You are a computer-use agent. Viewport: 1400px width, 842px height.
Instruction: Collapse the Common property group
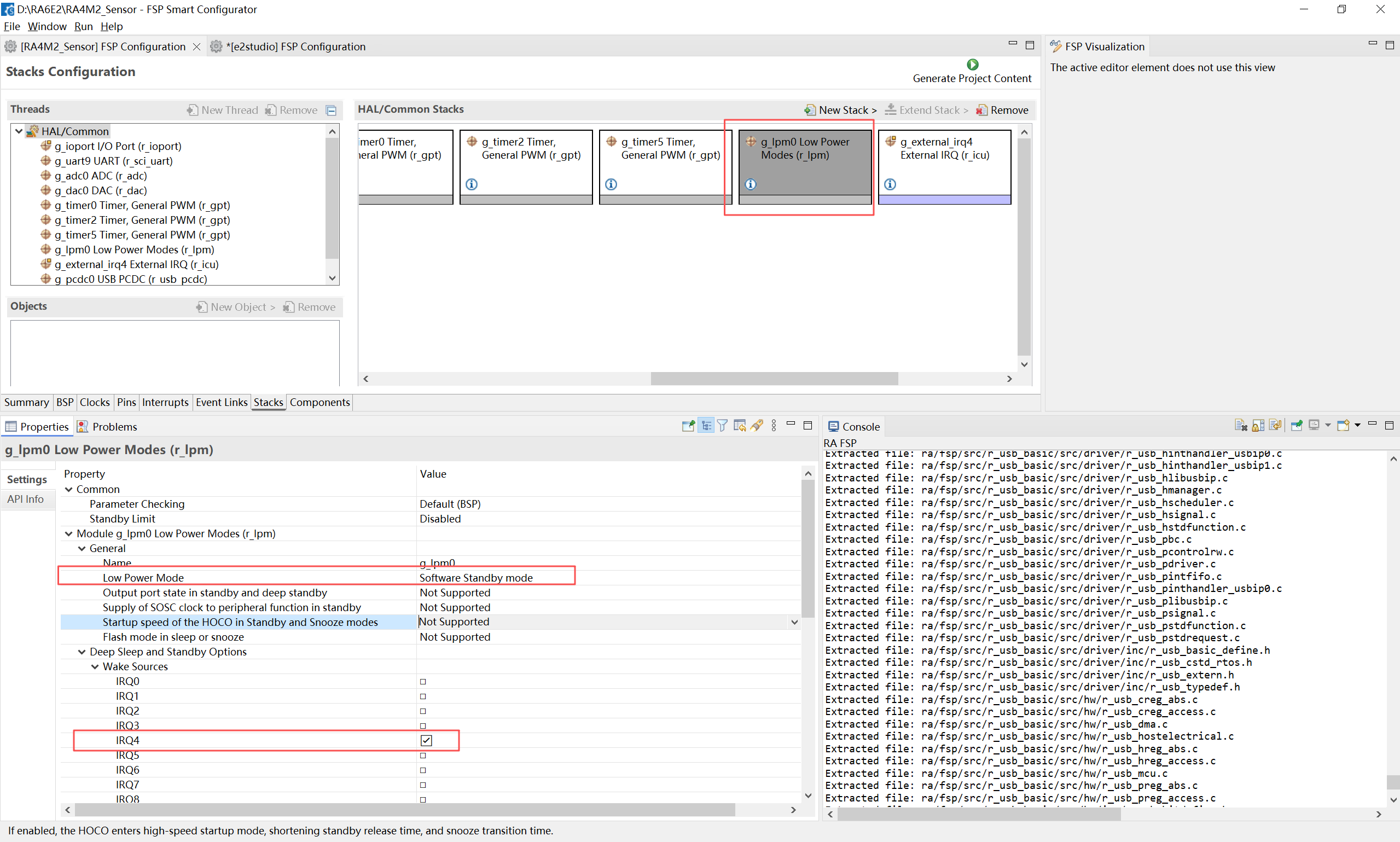pos(68,489)
